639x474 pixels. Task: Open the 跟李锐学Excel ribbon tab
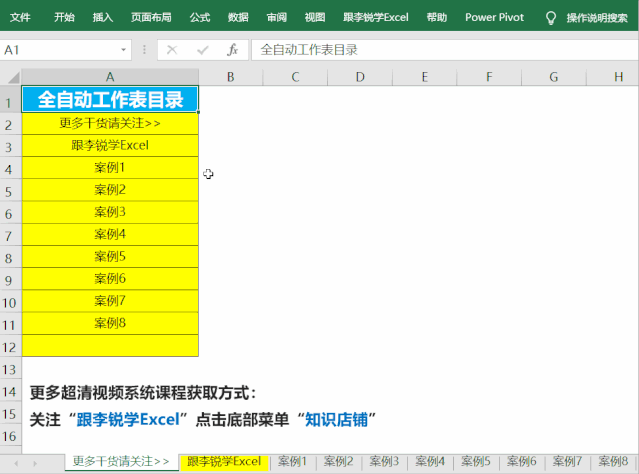(376, 17)
